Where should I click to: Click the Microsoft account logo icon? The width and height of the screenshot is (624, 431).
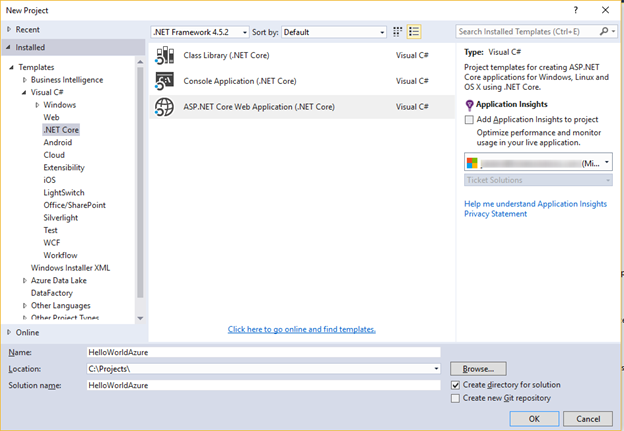472,163
